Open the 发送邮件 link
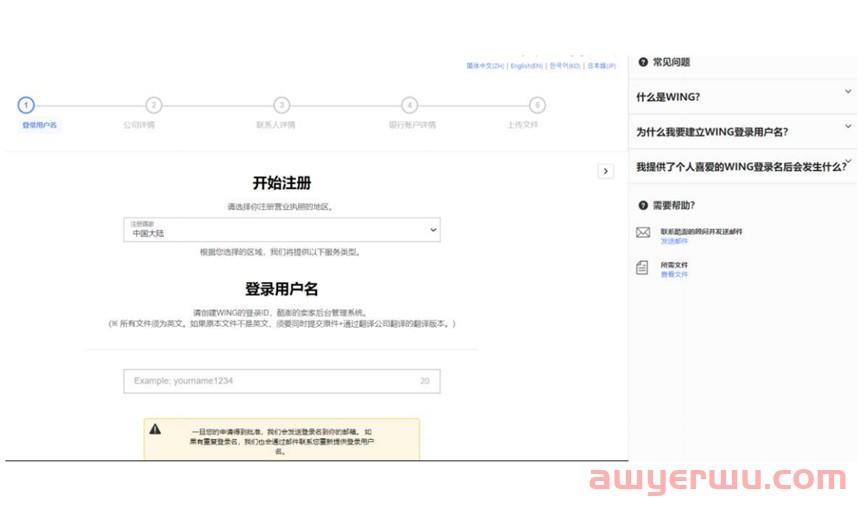865x509 pixels. click(x=674, y=241)
